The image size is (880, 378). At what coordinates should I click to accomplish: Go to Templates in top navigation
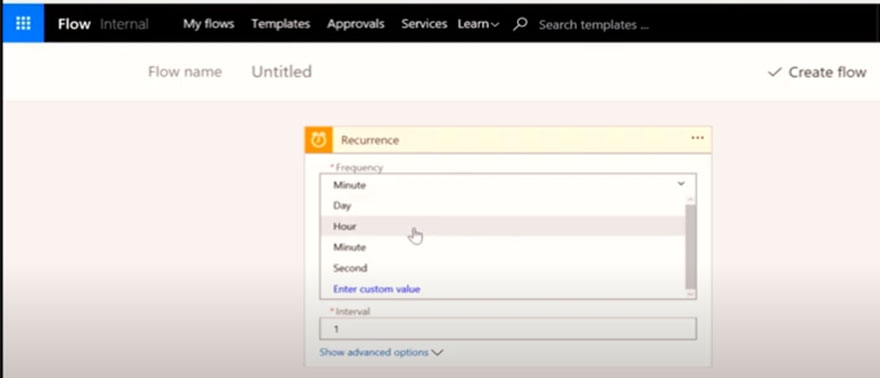point(281,24)
